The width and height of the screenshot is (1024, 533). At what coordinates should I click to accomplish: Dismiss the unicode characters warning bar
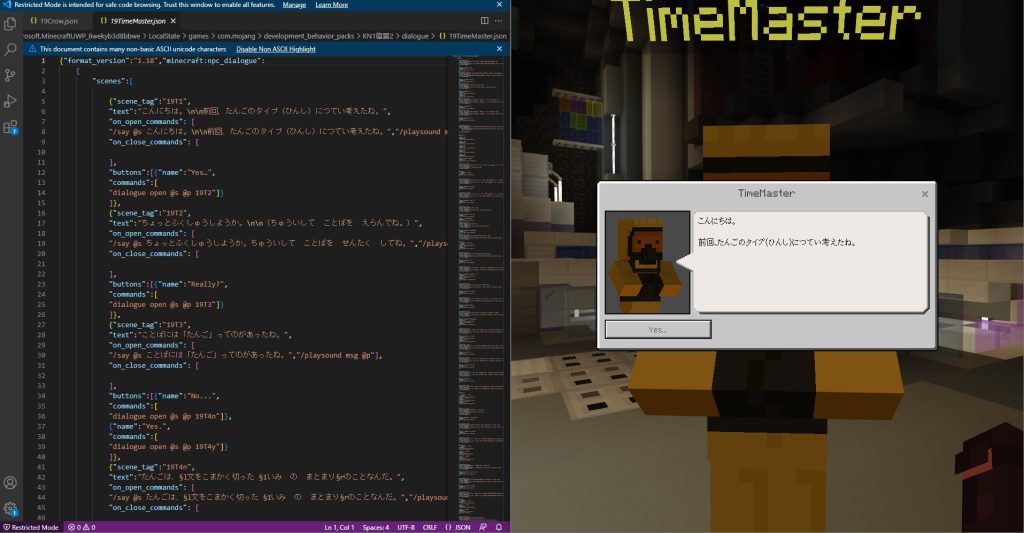coord(500,49)
